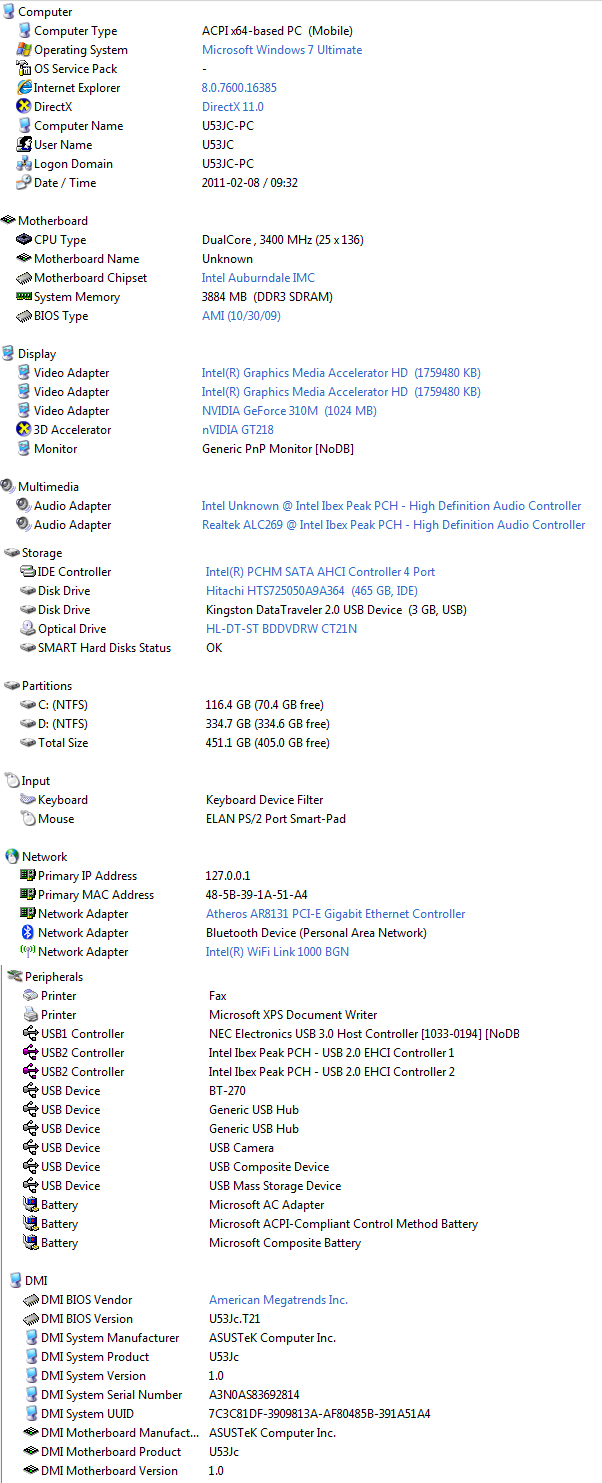Click the USB Camera device icon
The image size is (602, 1483).
pyautogui.click(x=31, y=1148)
